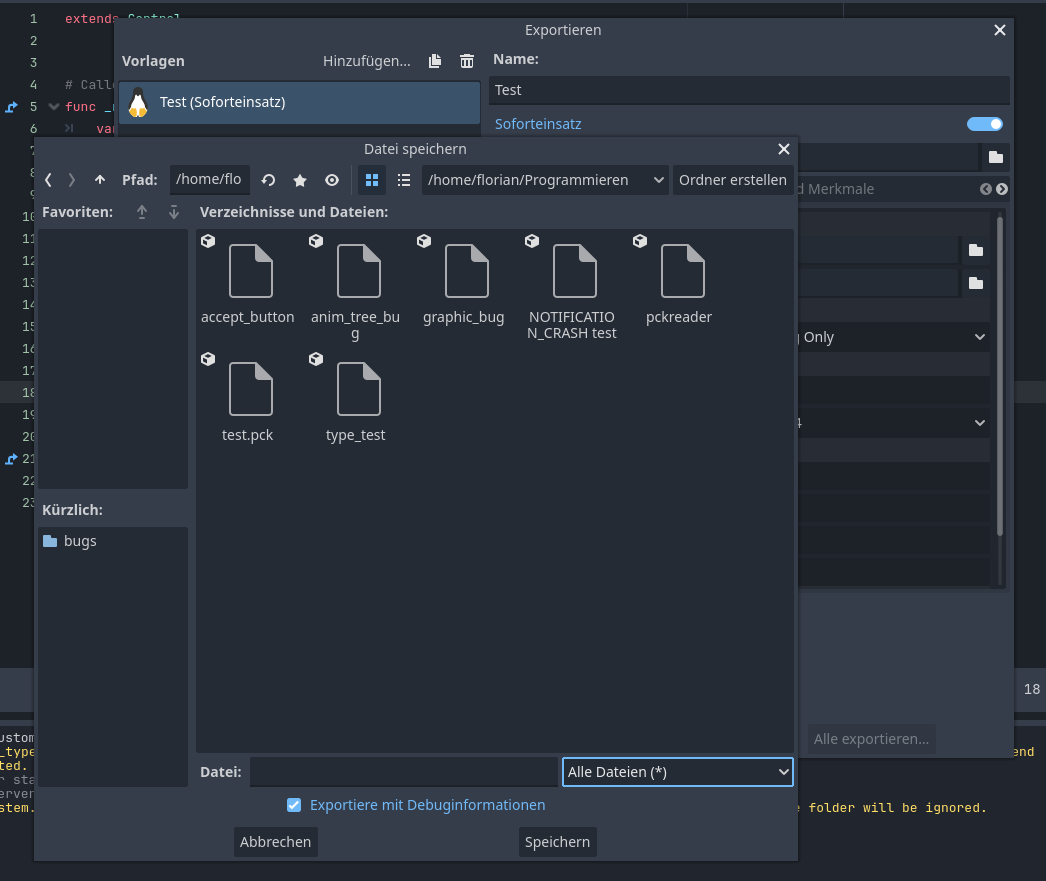Click the Datei filename input field

[404, 771]
